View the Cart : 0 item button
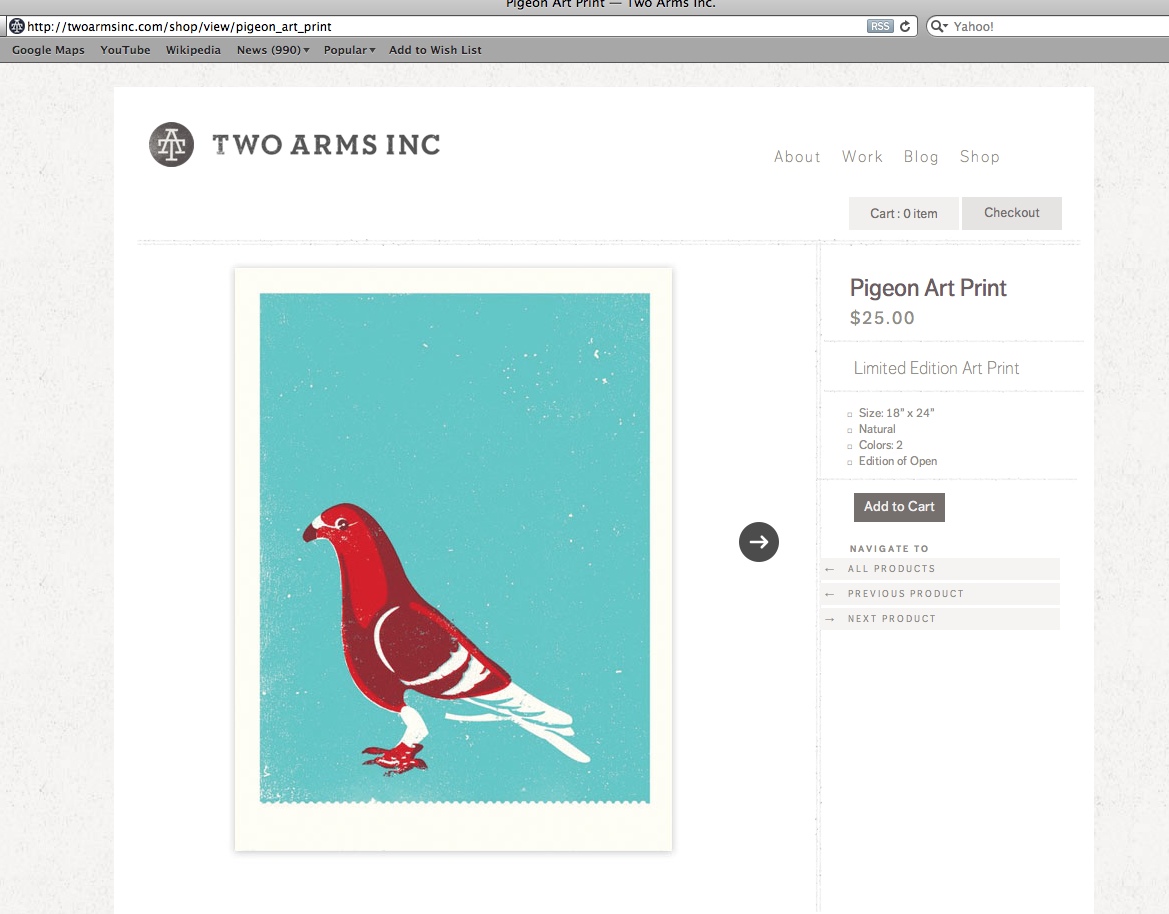Image resolution: width=1169 pixels, height=914 pixels. tap(903, 213)
